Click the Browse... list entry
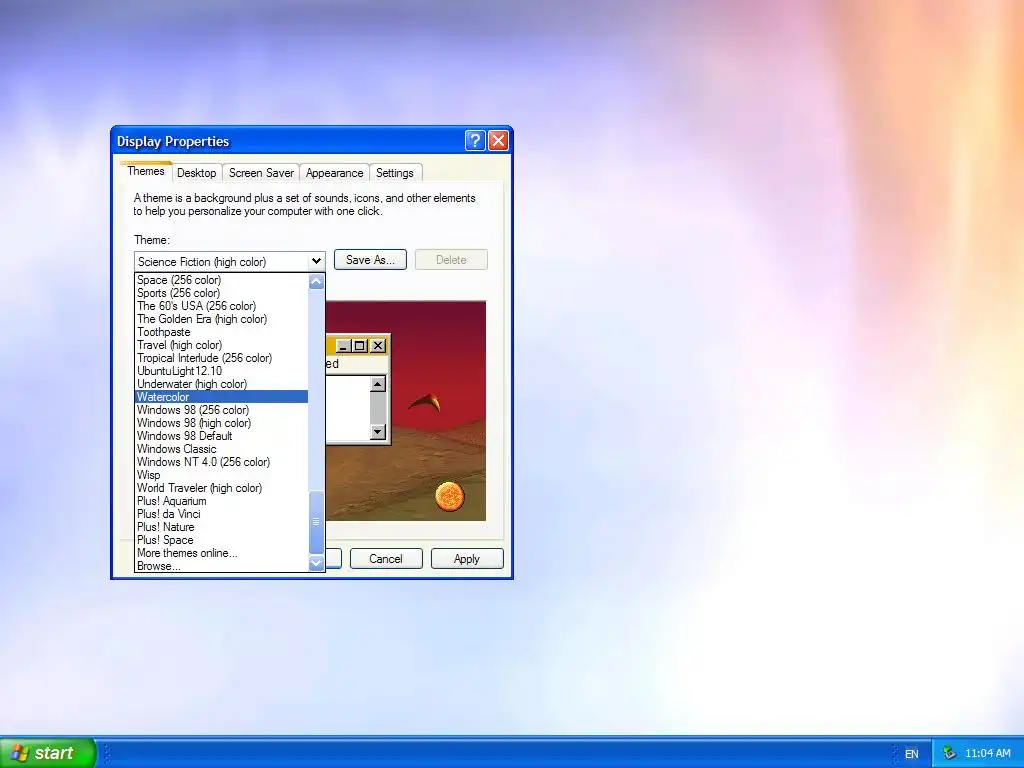Image resolution: width=1024 pixels, height=768 pixels. coord(221,566)
